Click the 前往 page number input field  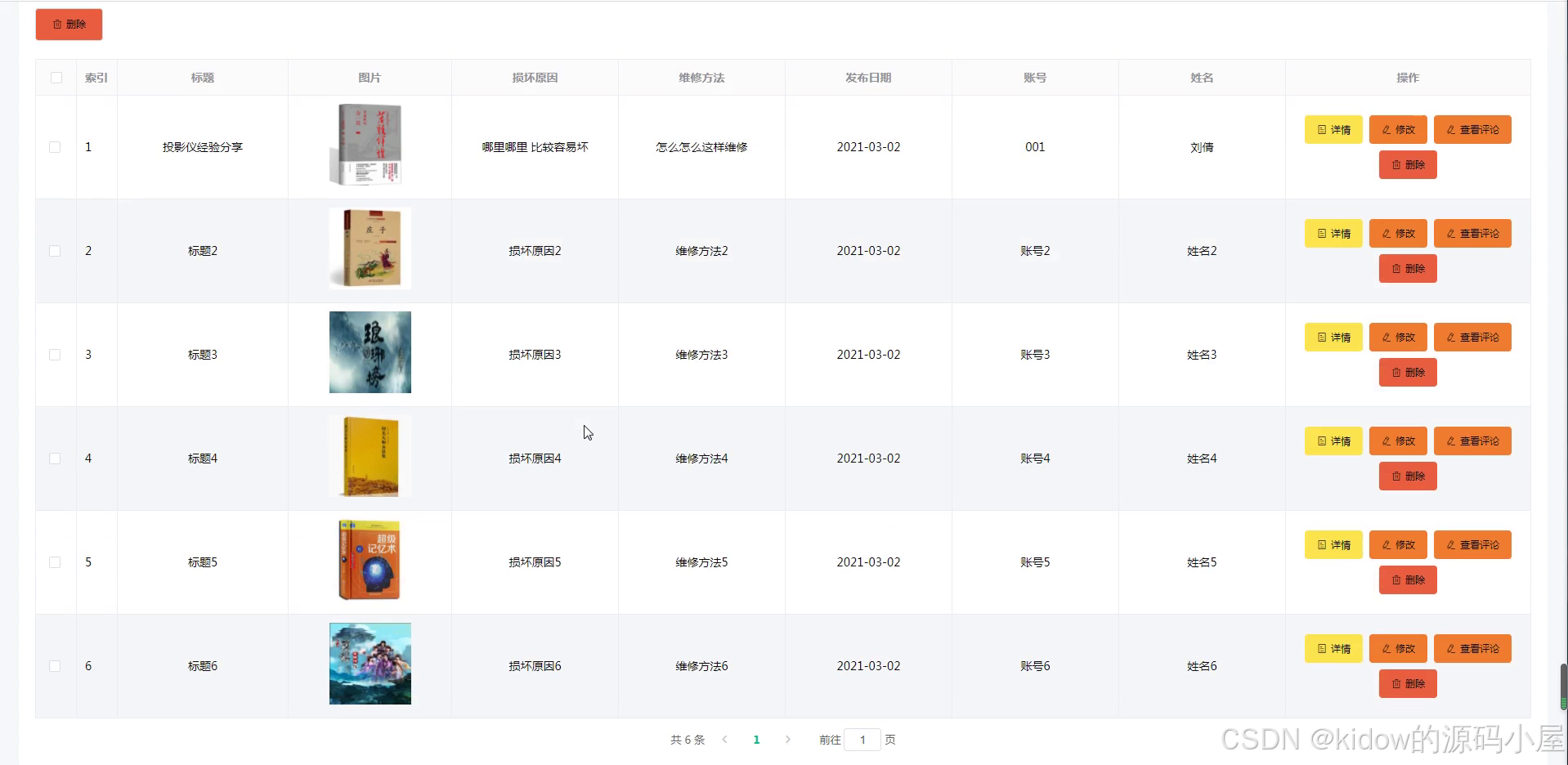pyautogui.click(x=862, y=740)
